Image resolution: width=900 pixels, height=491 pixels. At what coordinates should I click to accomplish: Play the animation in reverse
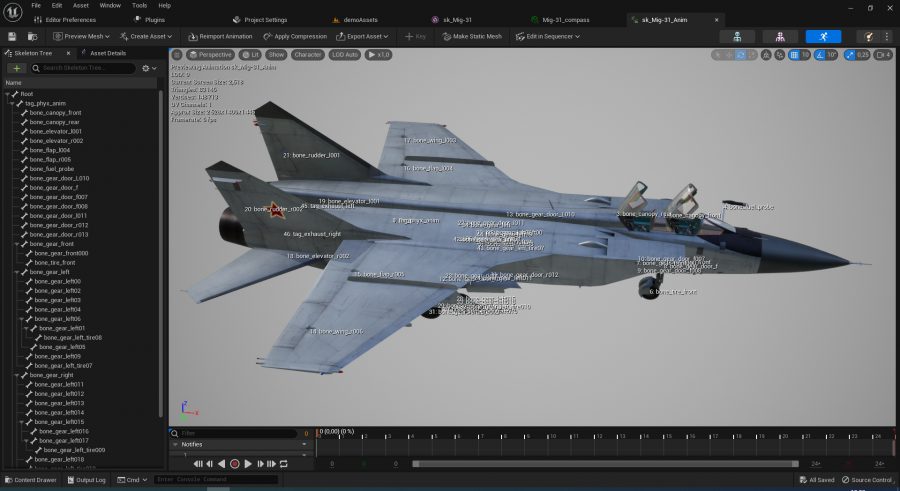pos(222,464)
